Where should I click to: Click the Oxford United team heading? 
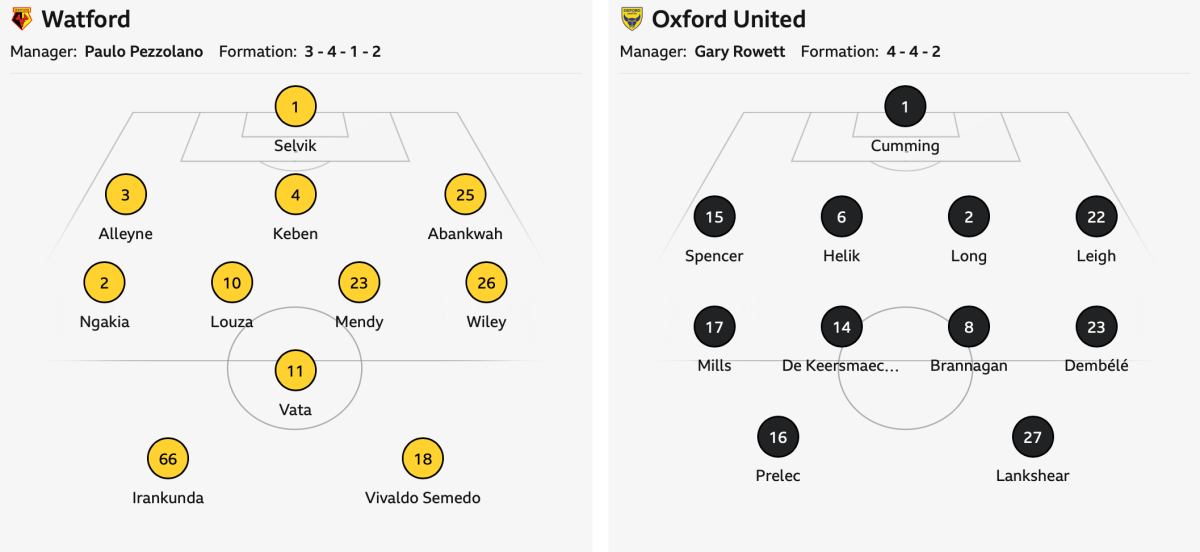728,19
